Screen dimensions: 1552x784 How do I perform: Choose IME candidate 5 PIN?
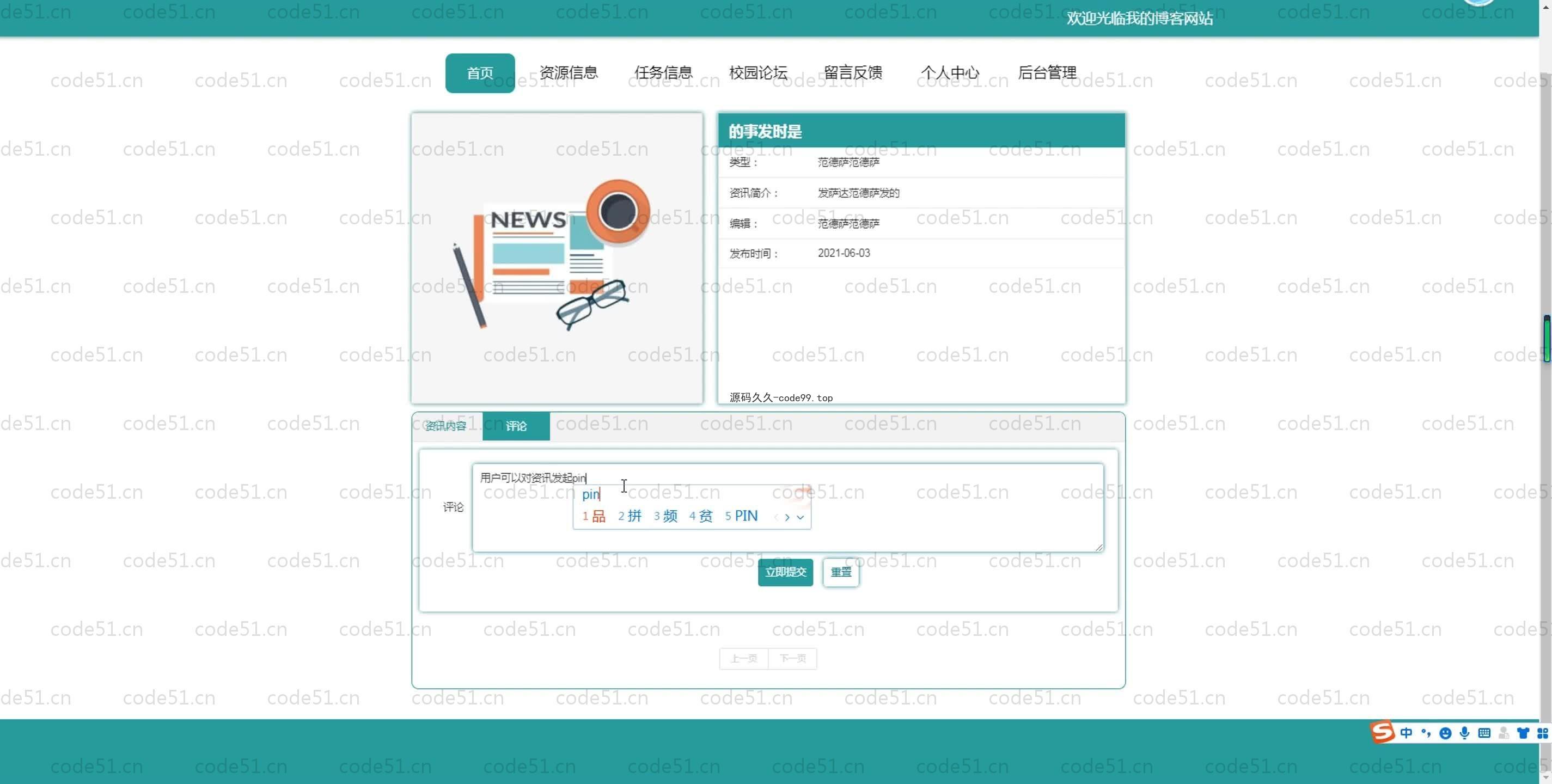pyautogui.click(x=741, y=516)
